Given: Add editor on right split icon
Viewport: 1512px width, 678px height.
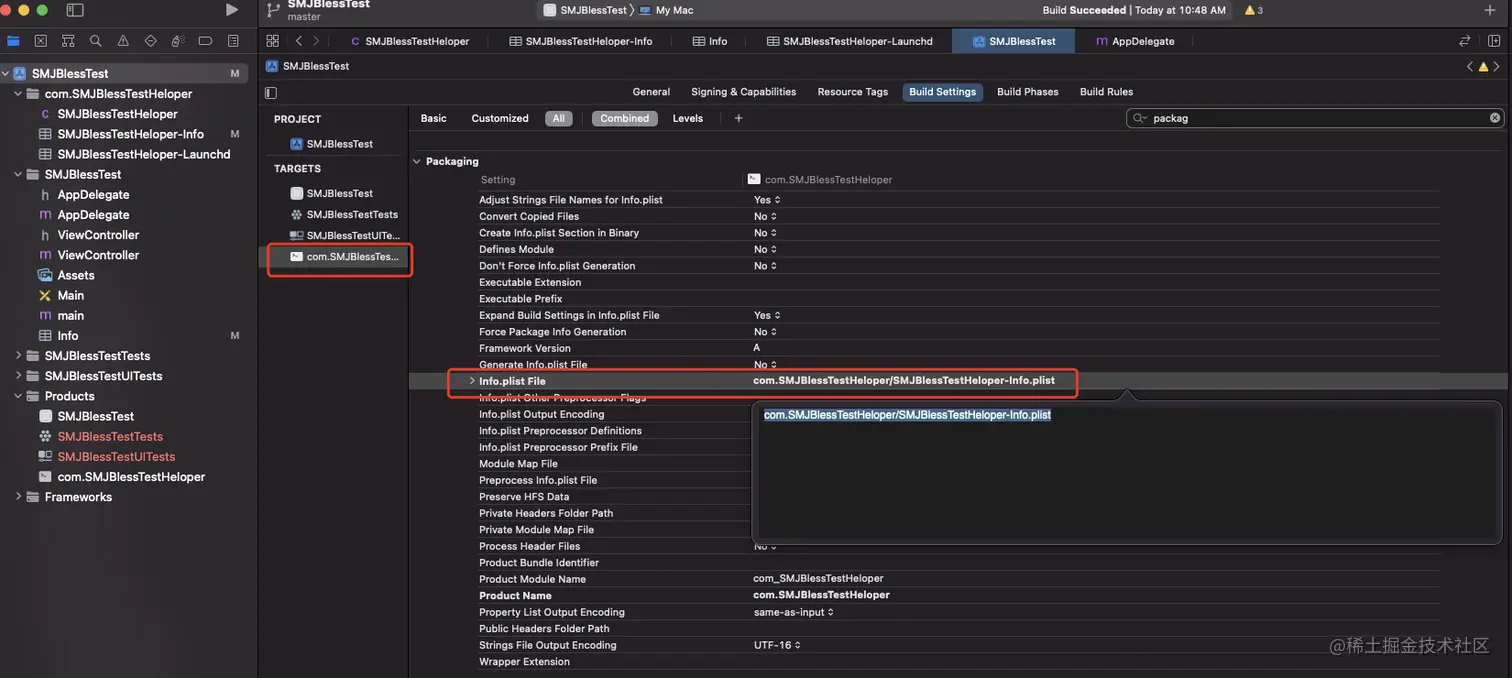Looking at the screenshot, I should coord(1494,41).
